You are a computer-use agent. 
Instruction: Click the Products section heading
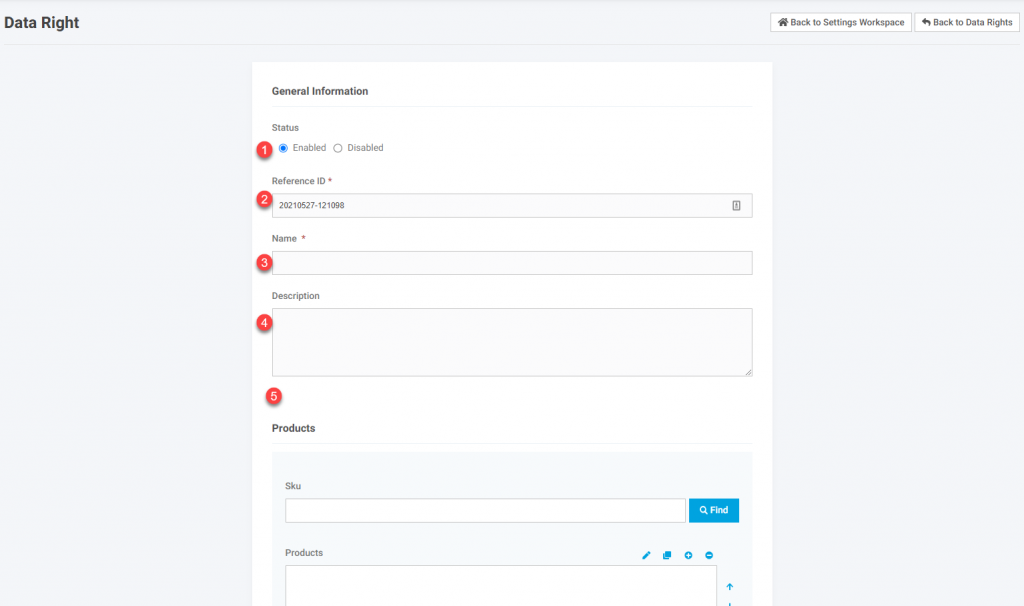click(293, 428)
